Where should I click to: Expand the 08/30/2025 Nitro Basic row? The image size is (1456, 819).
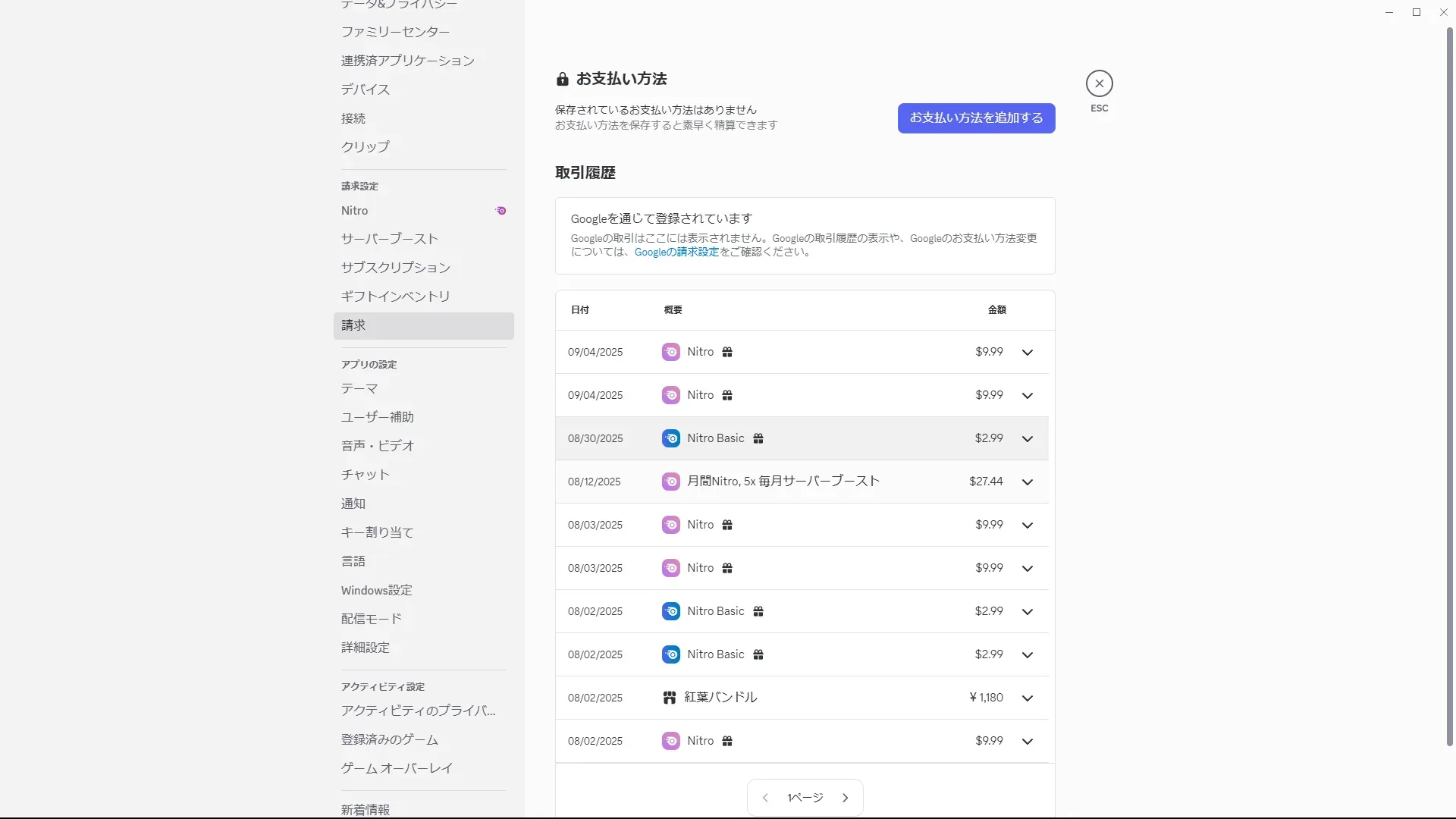[x=1027, y=438]
